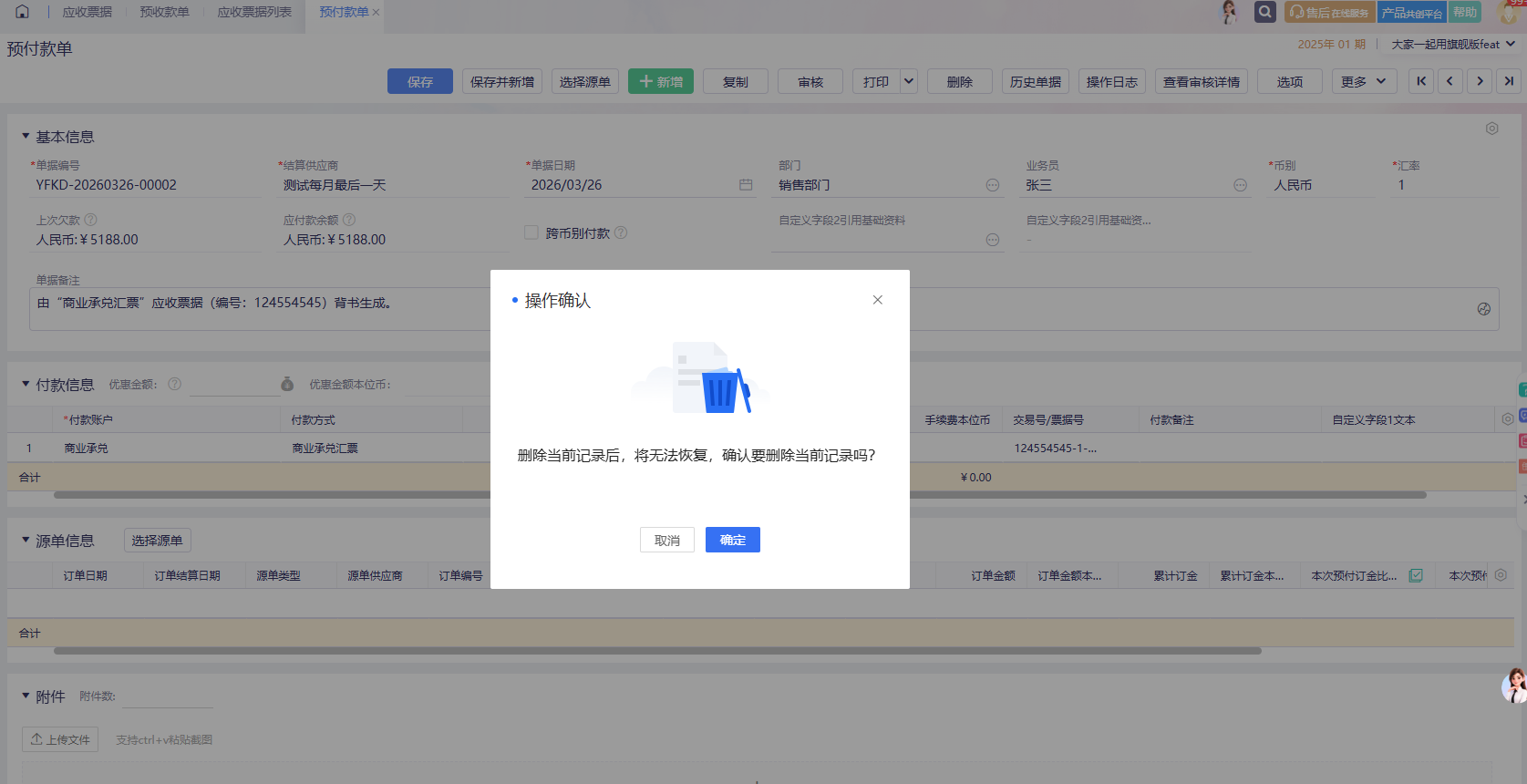Show help tooltip for 上次欠款

(90, 220)
